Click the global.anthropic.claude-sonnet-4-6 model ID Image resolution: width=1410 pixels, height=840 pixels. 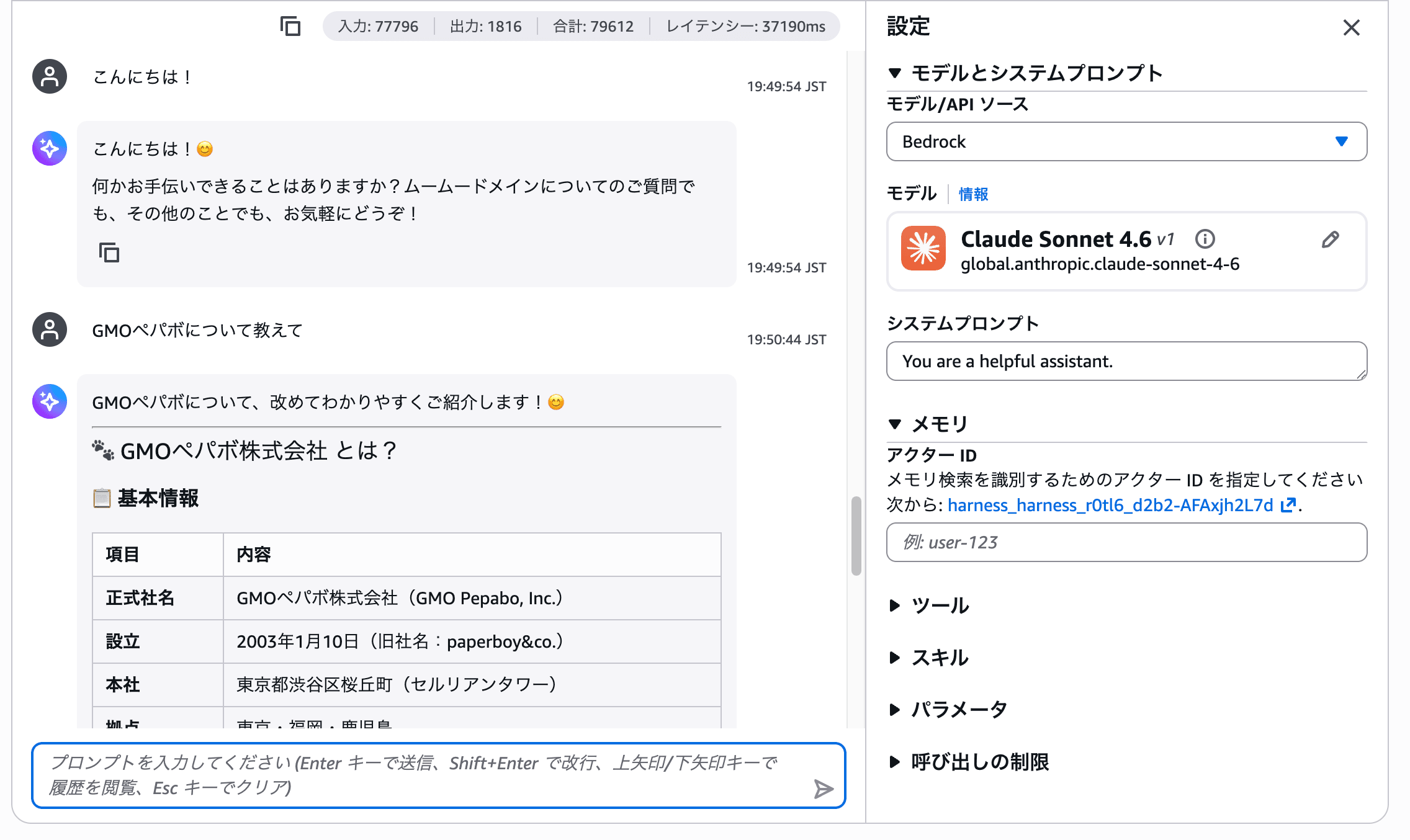(x=1100, y=264)
